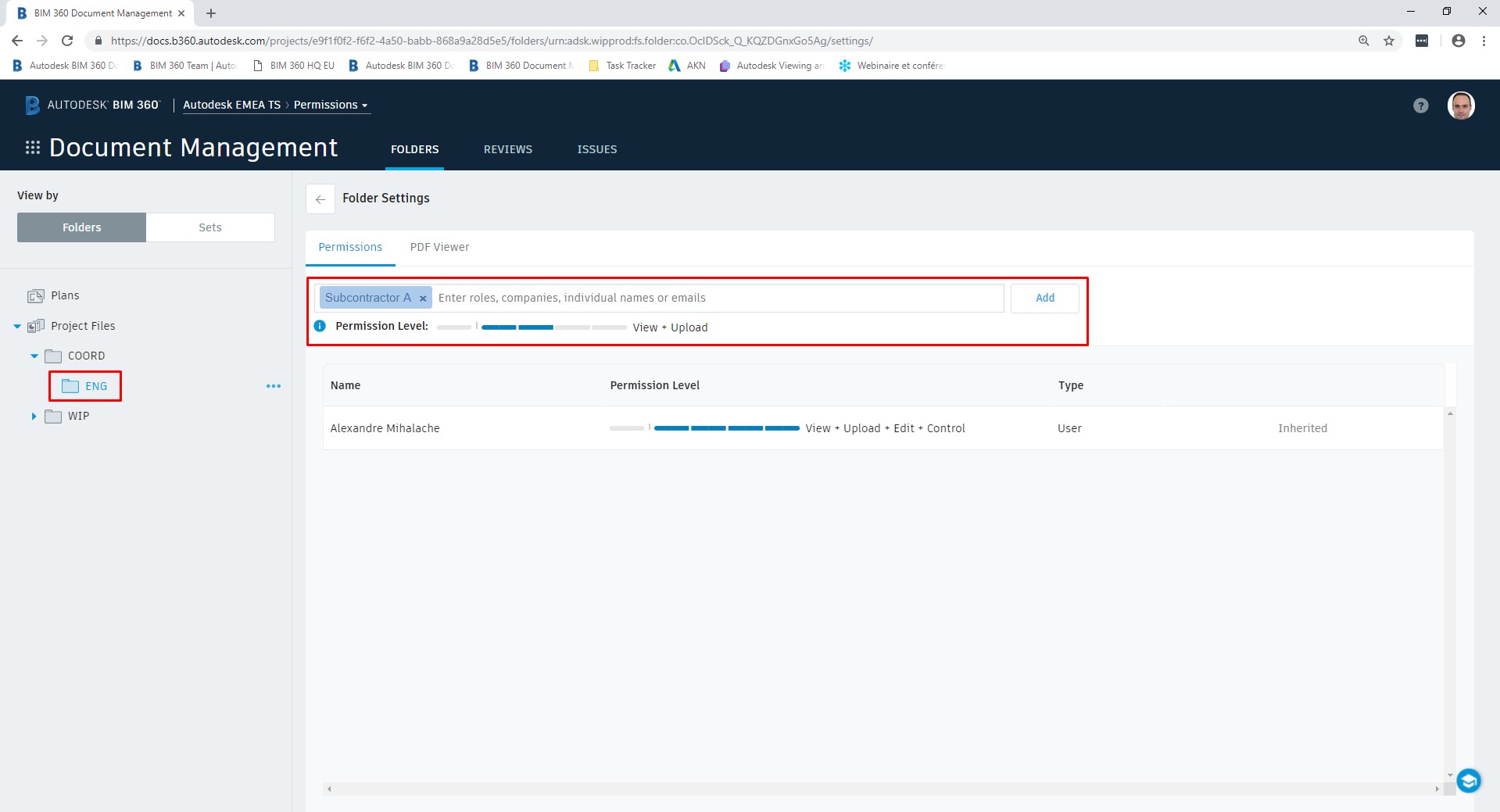Screen dimensions: 1500x812
Task: Click the Autodesk EMEA TS breadcrumb link
Action: coord(232,105)
